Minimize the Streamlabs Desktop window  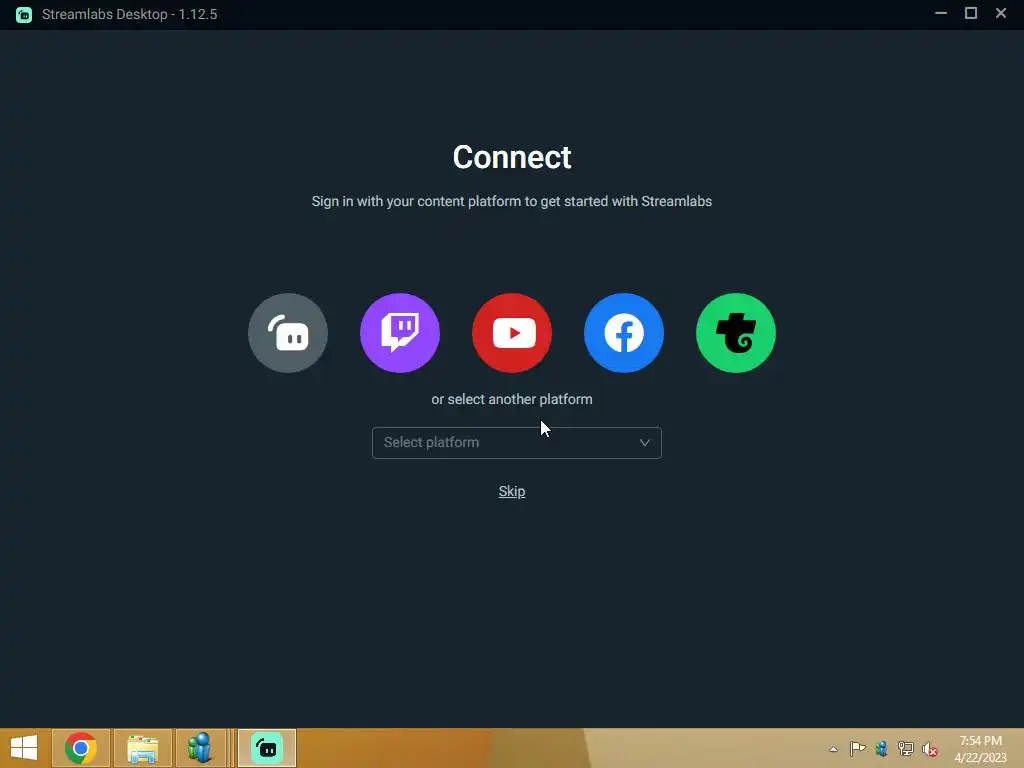(941, 13)
